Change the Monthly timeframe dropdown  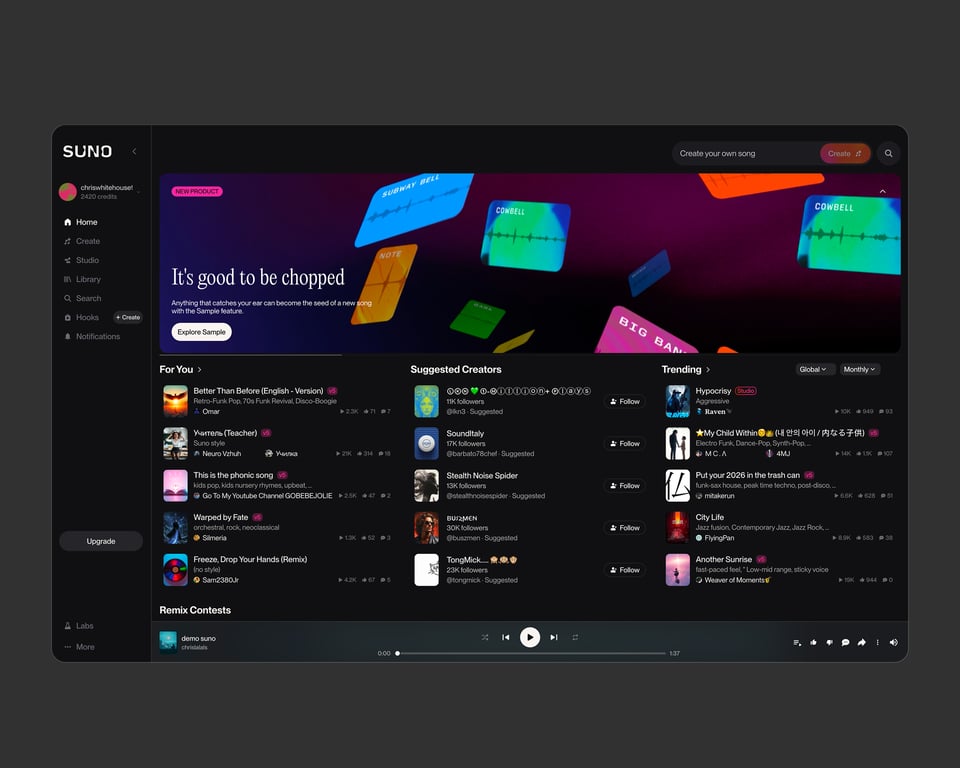pyautogui.click(x=859, y=369)
